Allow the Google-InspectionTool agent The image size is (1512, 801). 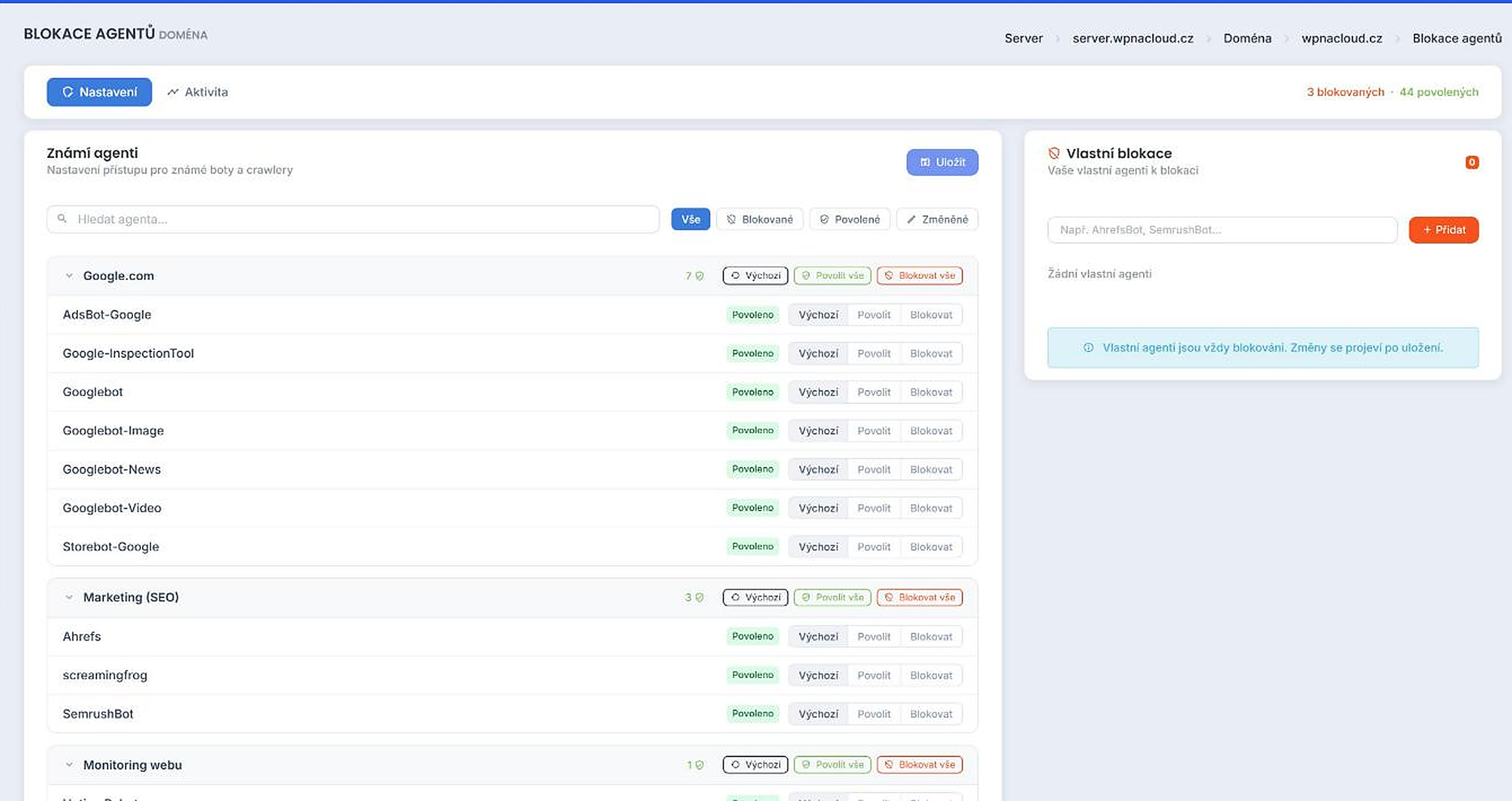tap(874, 353)
